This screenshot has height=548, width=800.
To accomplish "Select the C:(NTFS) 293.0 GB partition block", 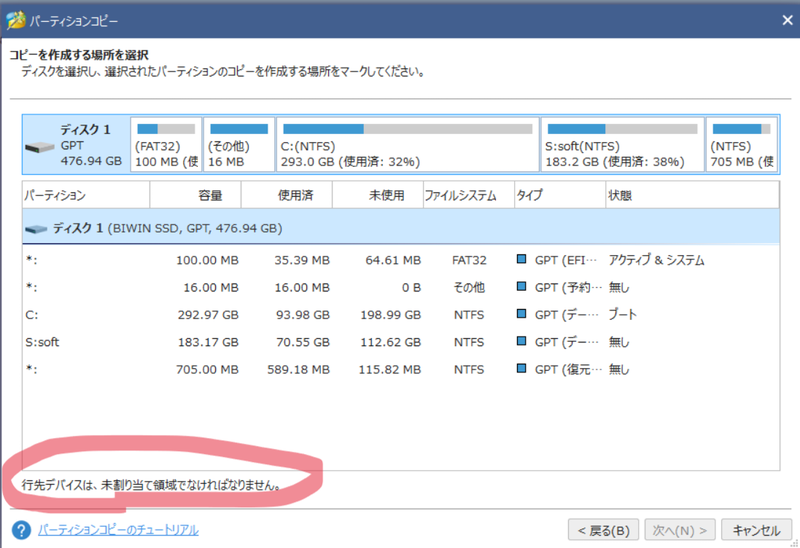I will pyautogui.click(x=408, y=145).
